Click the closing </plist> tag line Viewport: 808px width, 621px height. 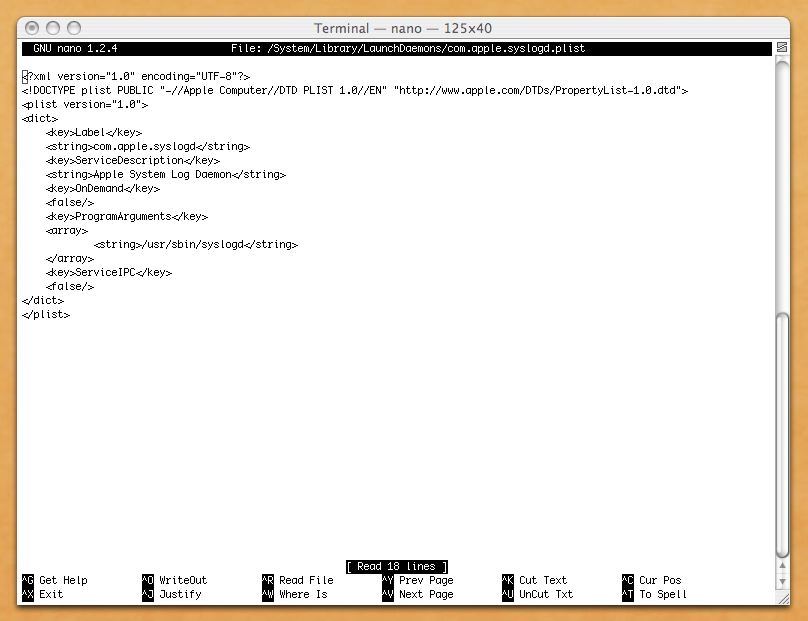(46, 314)
